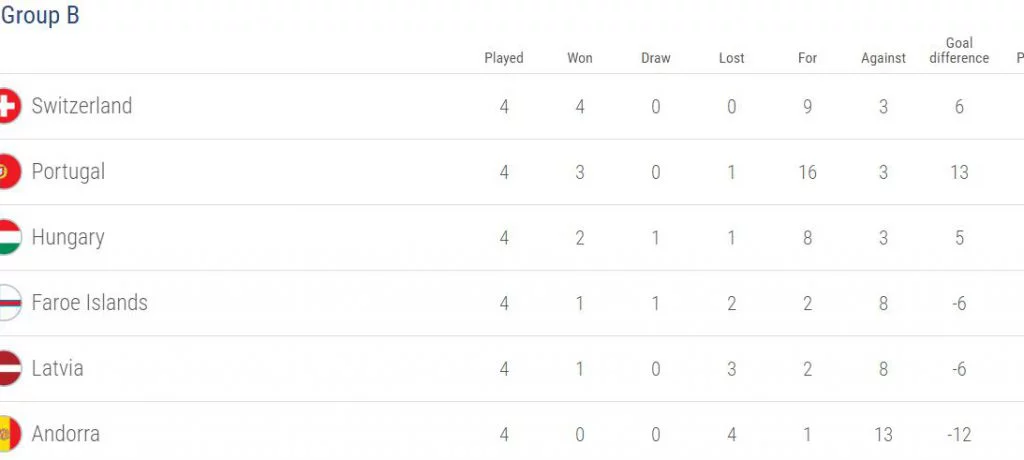1024x460 pixels.
Task: Click the Hungary flag icon
Action: 9,237
